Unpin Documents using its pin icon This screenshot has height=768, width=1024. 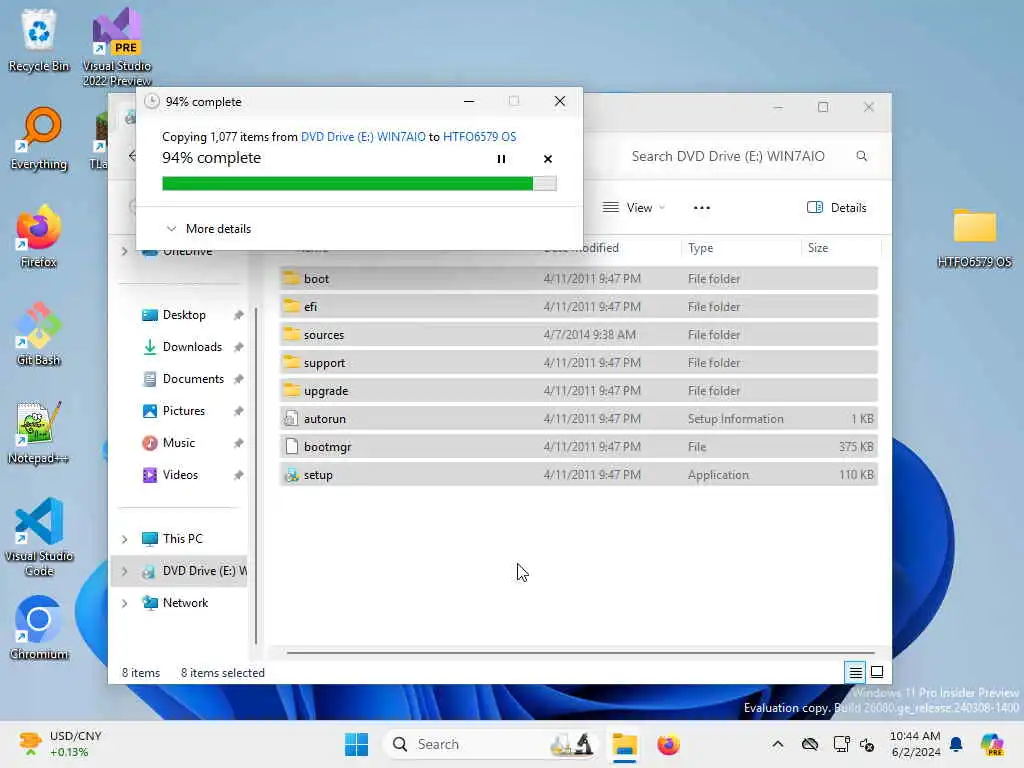tap(238, 379)
